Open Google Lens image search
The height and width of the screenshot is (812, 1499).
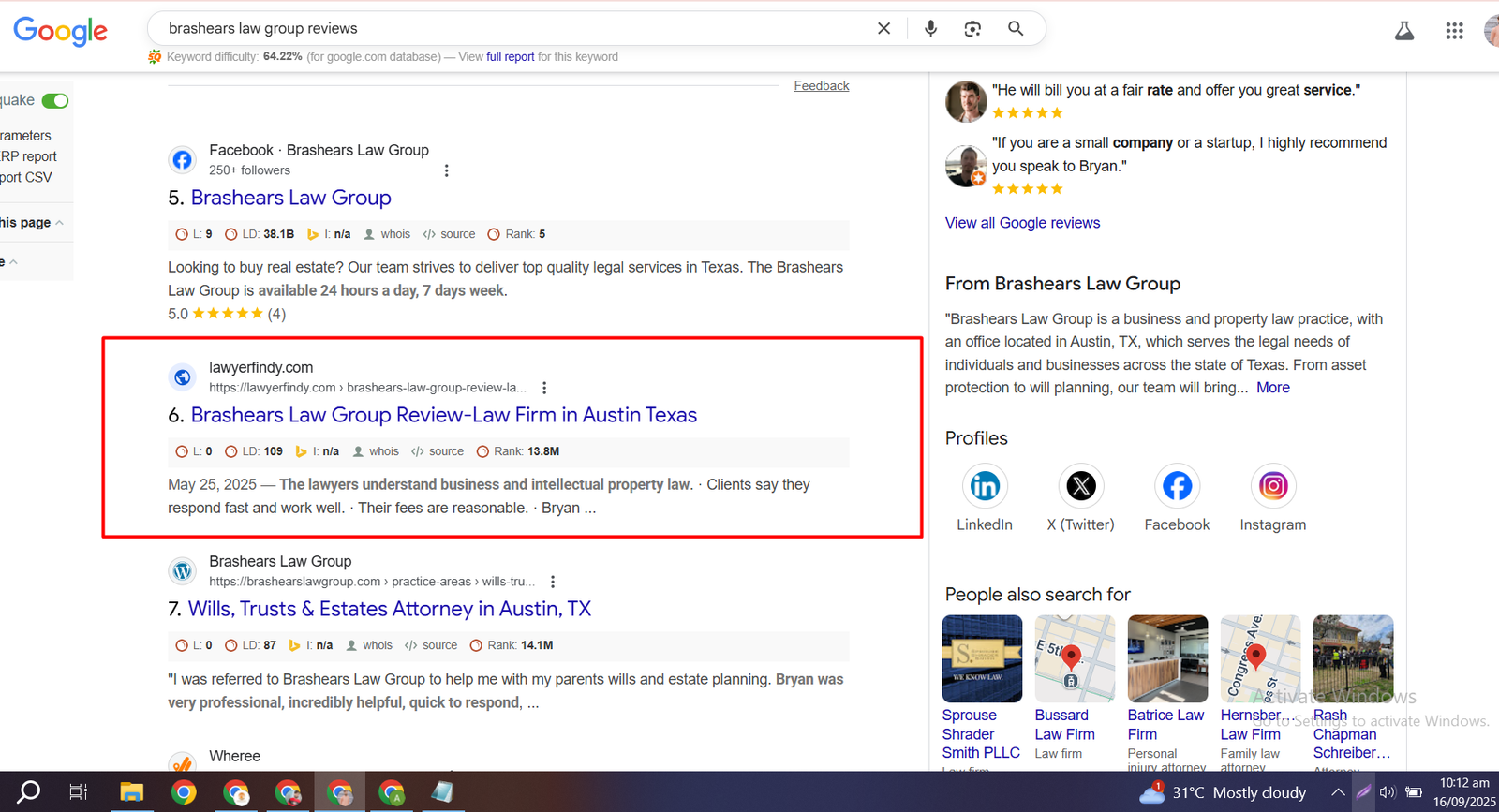pos(972,28)
